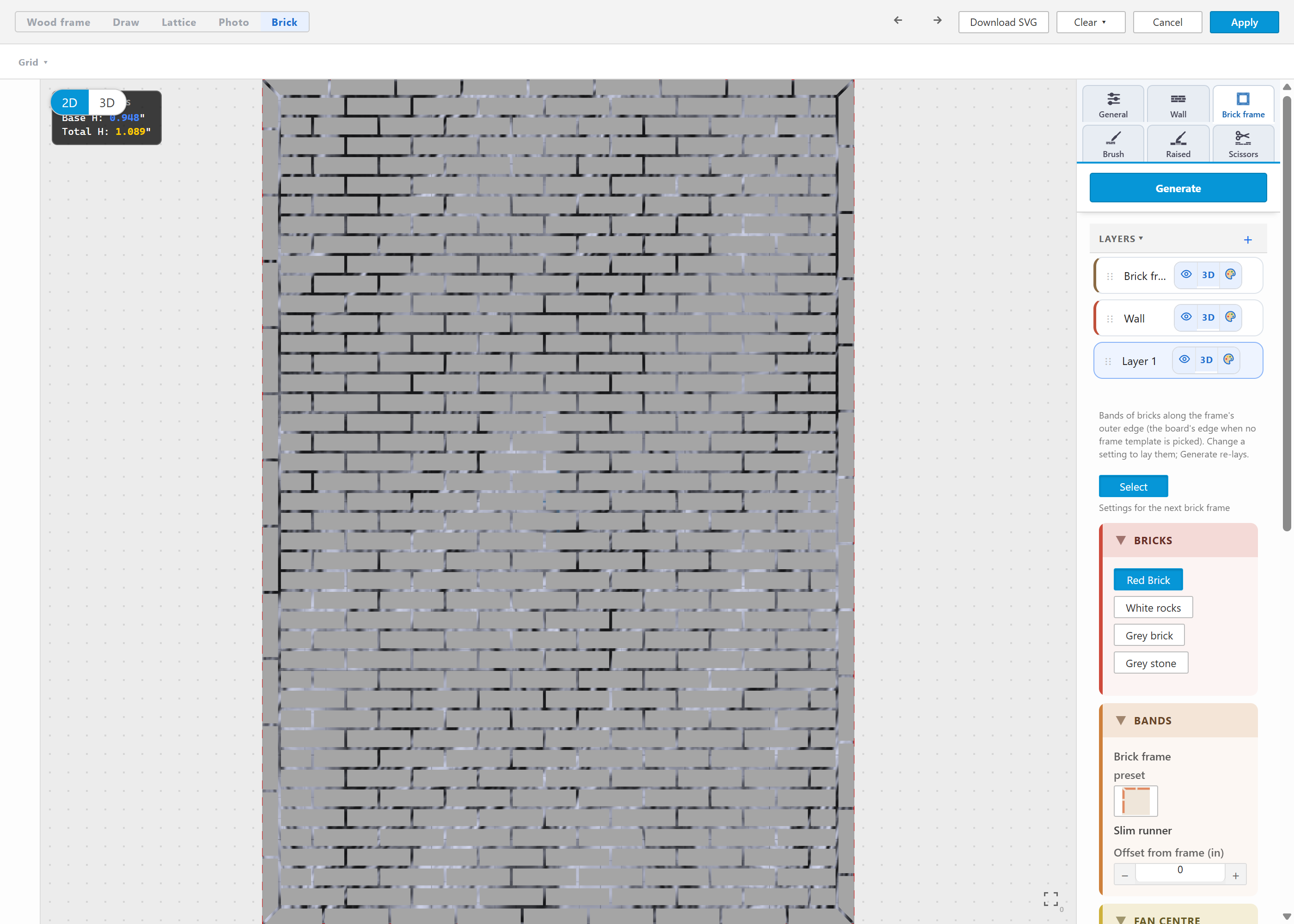Toggle 3D for the Wall layer
The width and height of the screenshot is (1294, 924).
(1208, 317)
